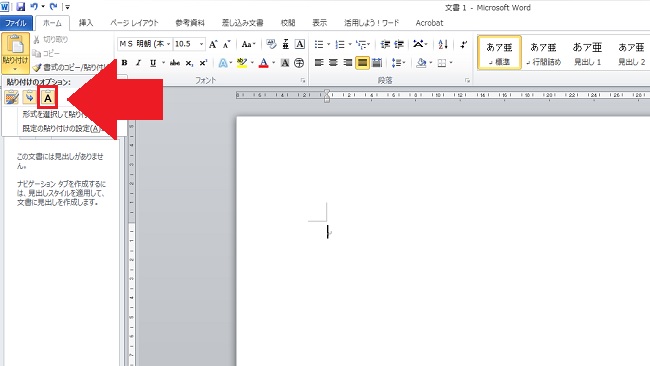Choose Keep Text Only paste option
Image resolution: width=650 pixels, height=366 pixels.
point(48,98)
